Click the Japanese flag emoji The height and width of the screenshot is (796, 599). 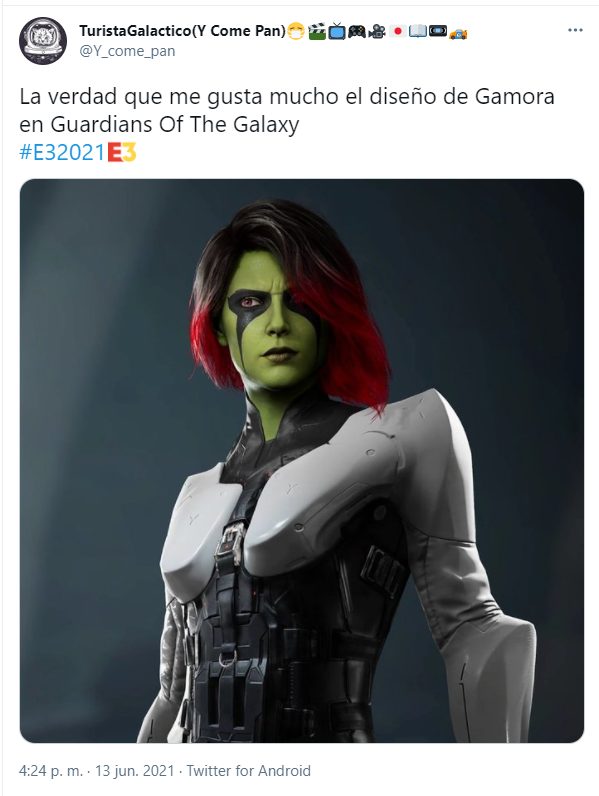397,32
